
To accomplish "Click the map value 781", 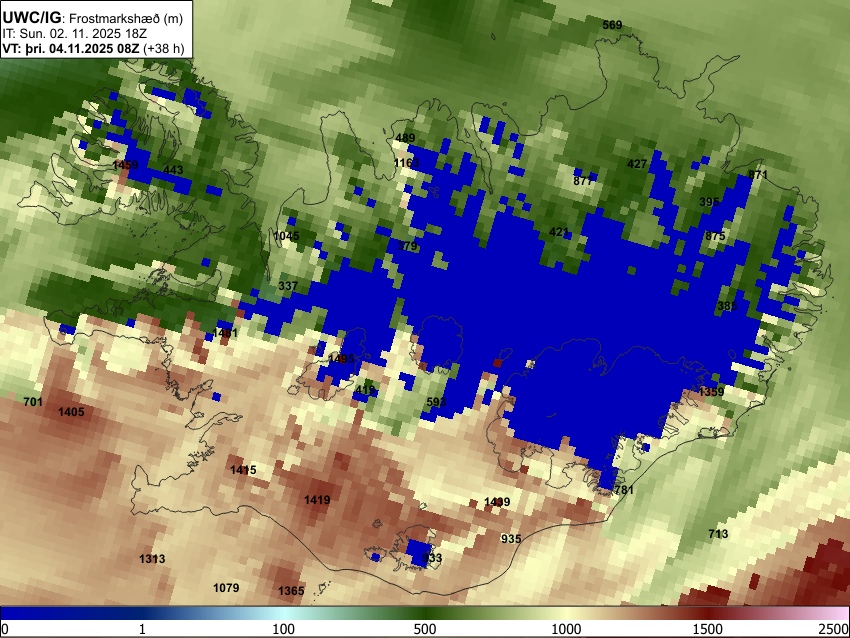I will point(624,490).
